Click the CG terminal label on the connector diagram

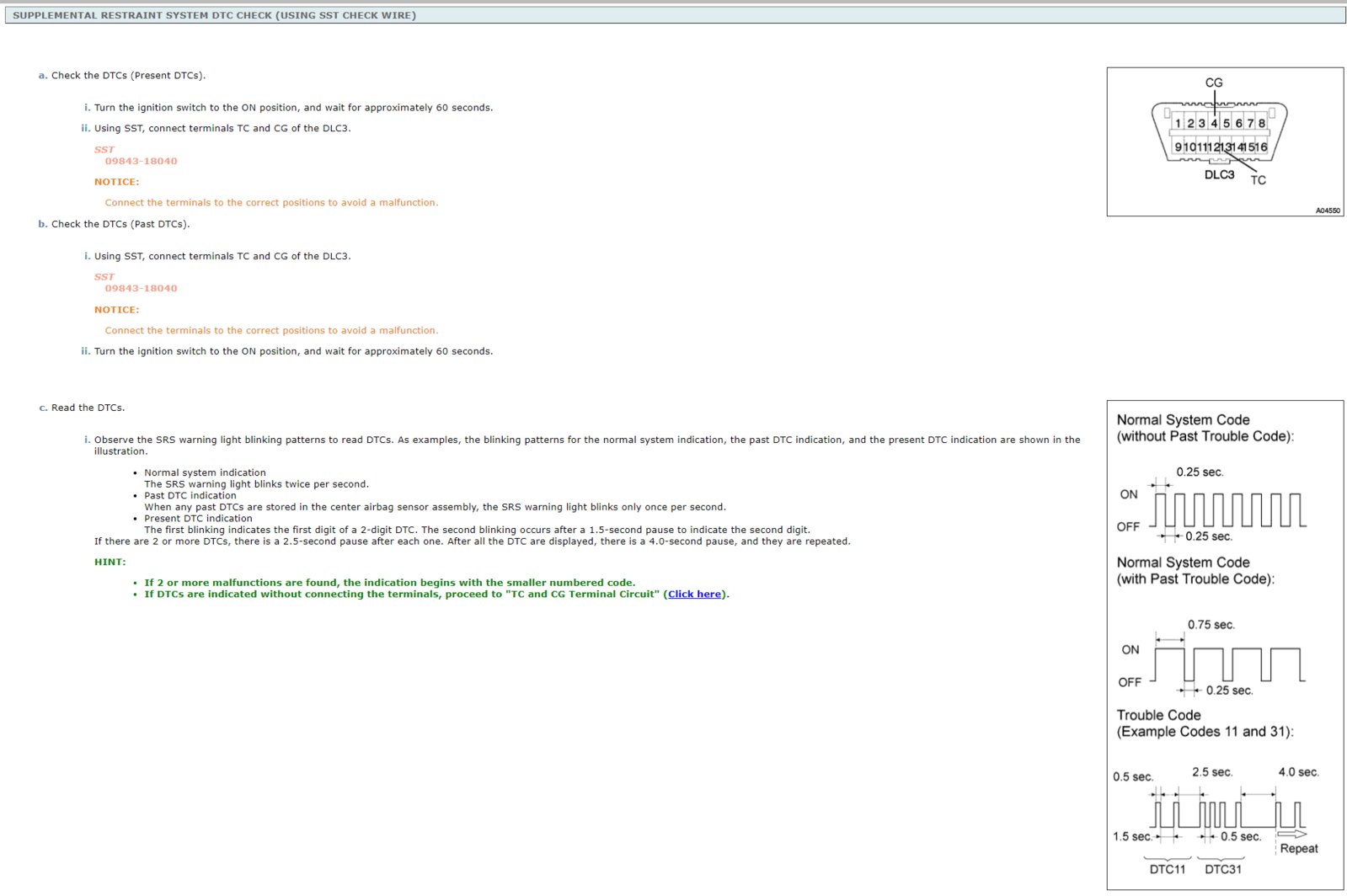point(1214,83)
